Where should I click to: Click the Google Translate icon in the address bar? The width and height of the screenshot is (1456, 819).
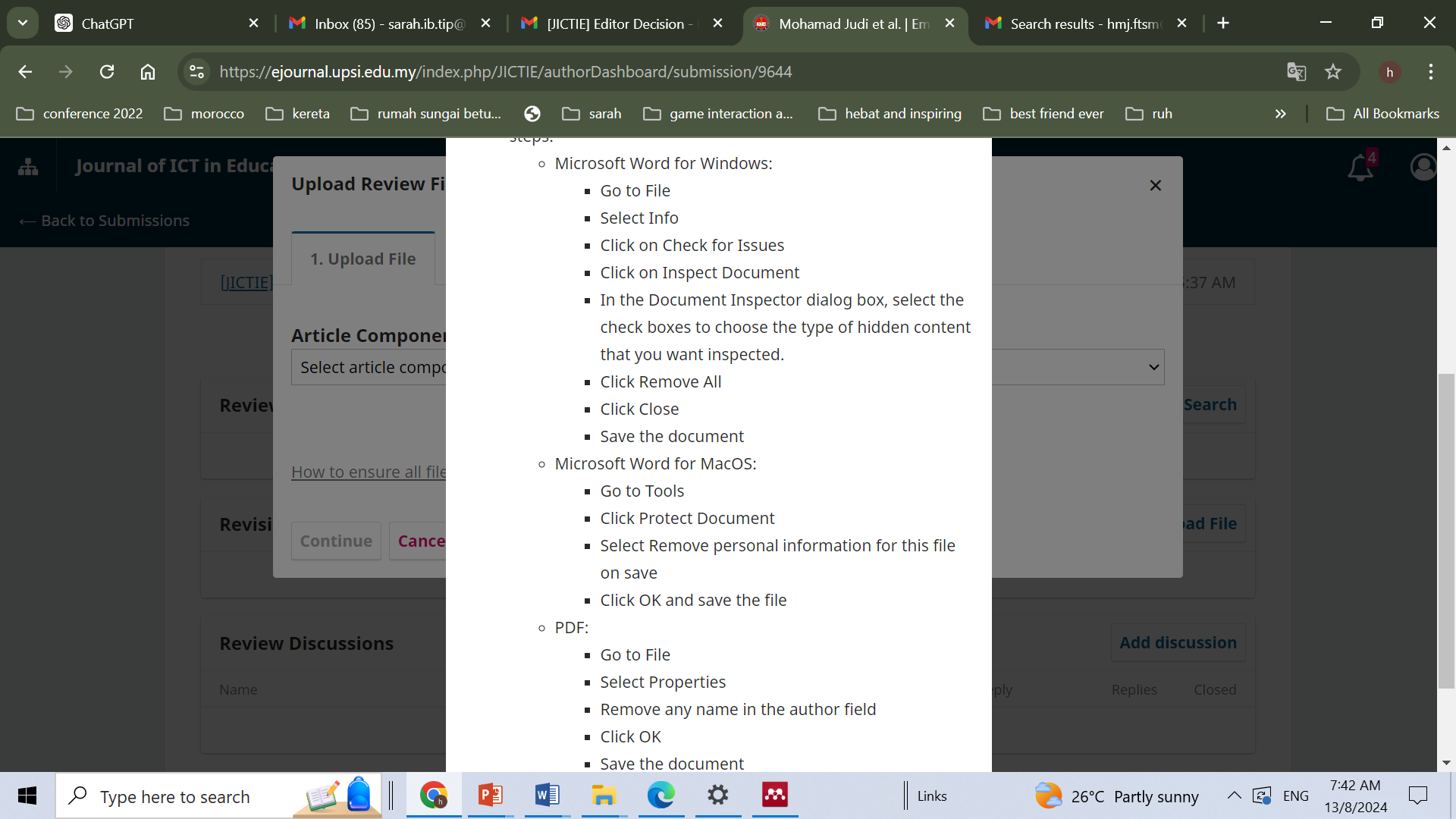click(1296, 72)
